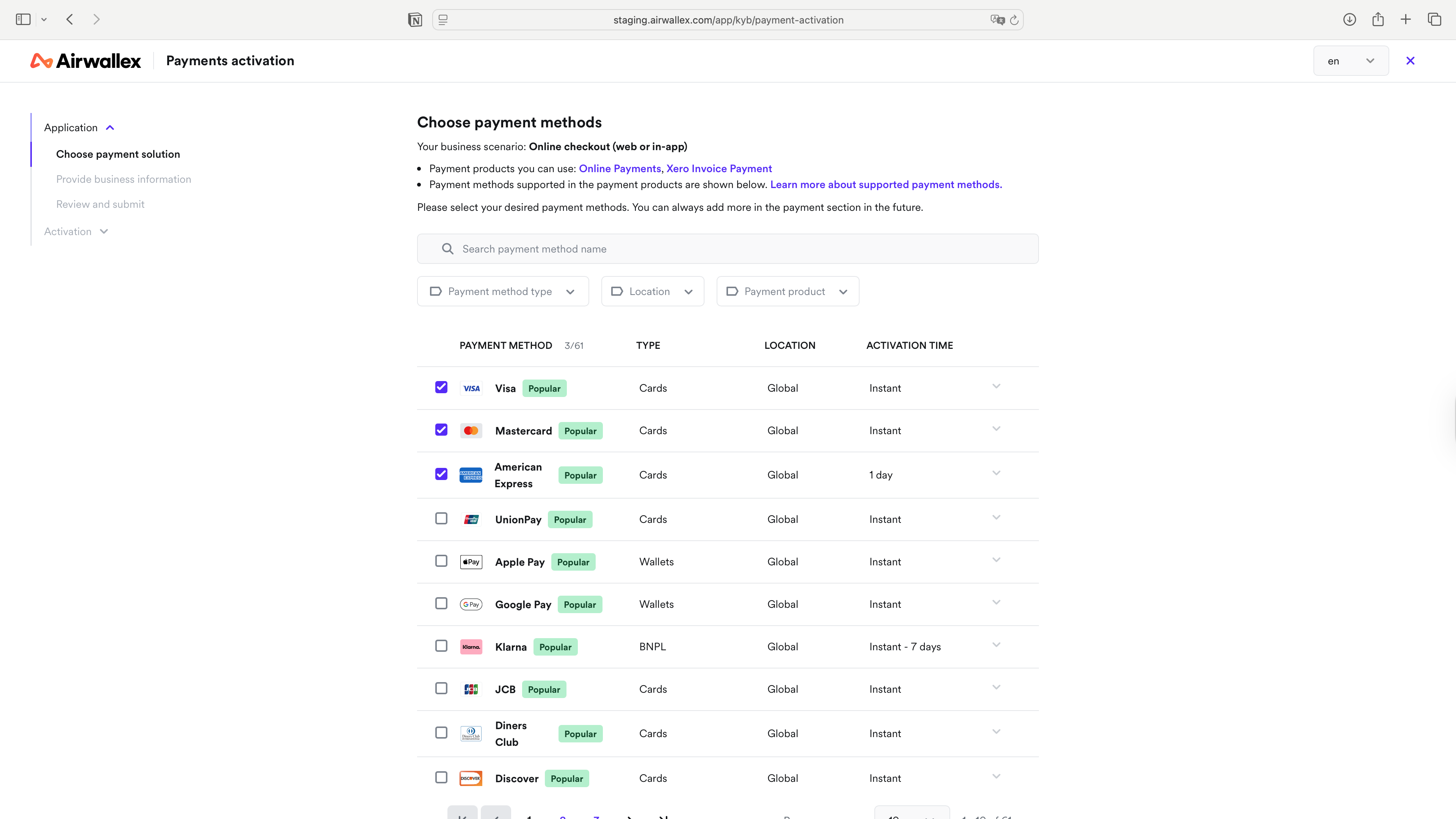Click the share icon in the browser toolbar
Screen dimensions: 1456x819
point(1378,19)
